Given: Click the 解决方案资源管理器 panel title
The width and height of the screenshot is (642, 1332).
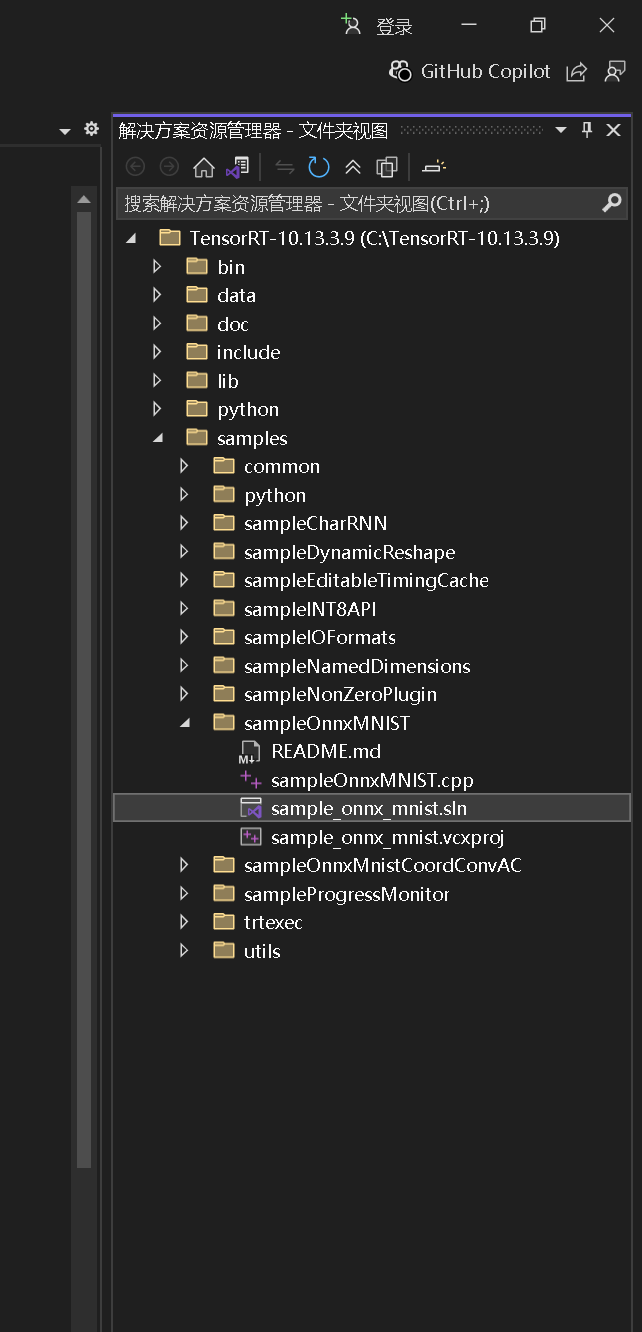Looking at the screenshot, I should click(x=253, y=130).
